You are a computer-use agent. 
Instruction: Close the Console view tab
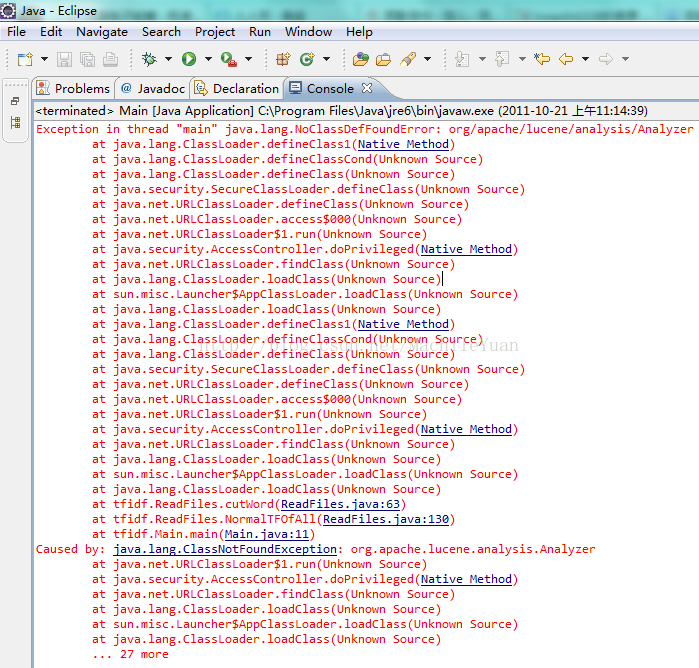click(x=366, y=88)
